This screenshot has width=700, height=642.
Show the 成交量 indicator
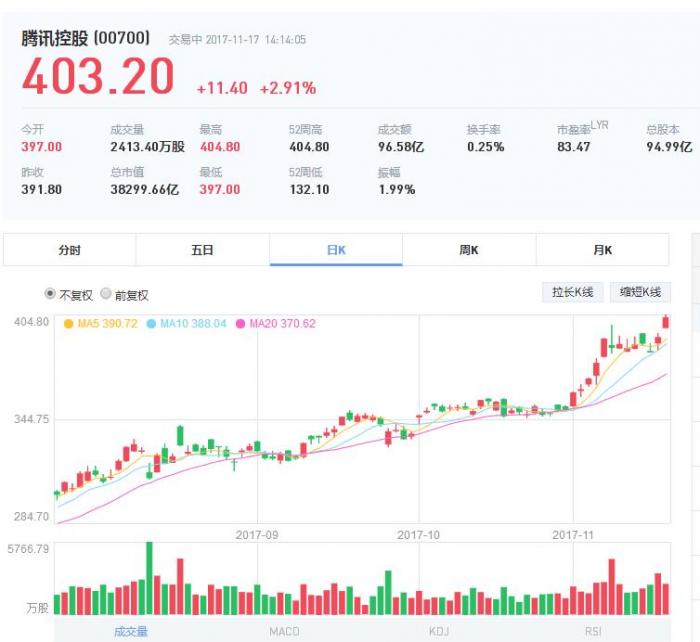[x=130, y=631]
